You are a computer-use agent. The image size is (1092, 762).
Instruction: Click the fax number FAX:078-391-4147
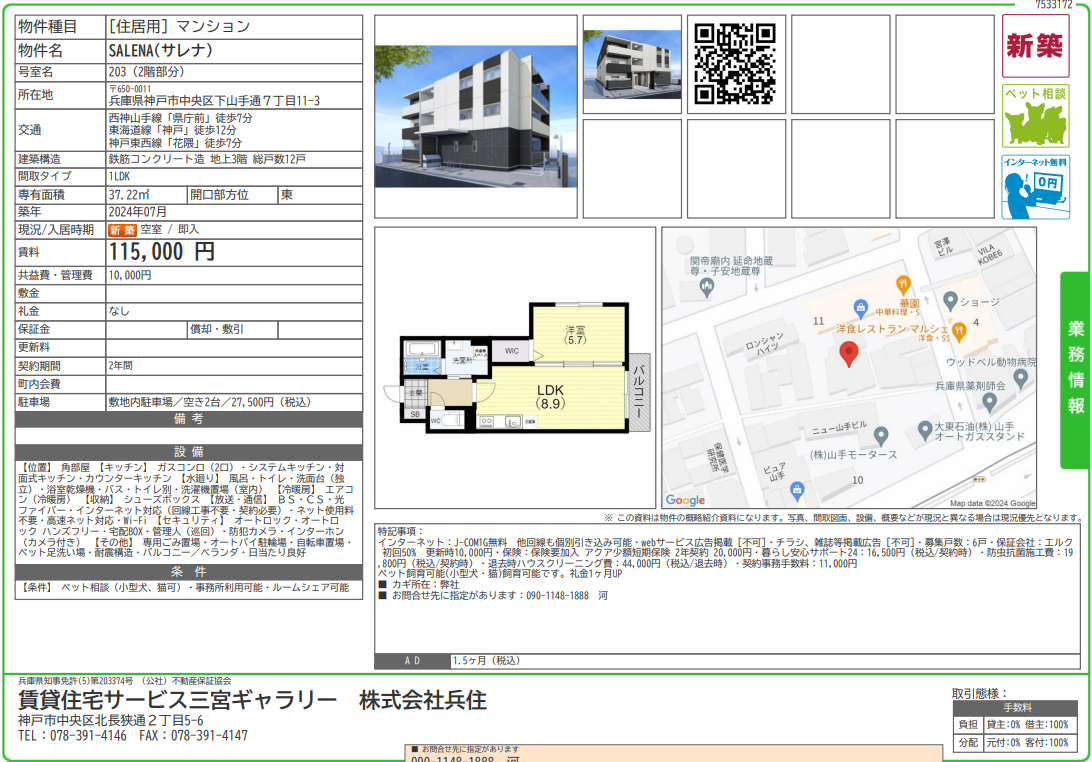[194, 736]
